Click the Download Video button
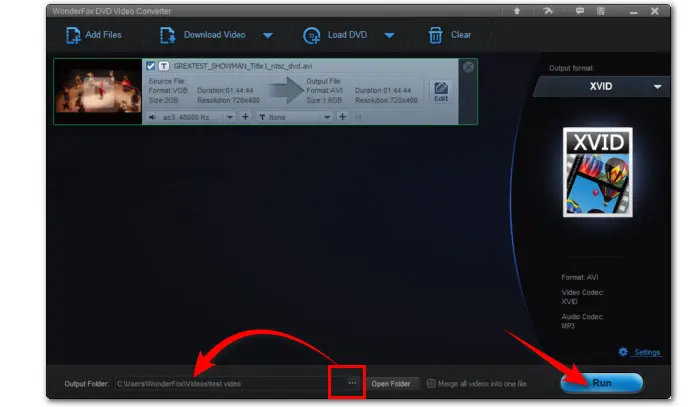700x407 pixels. 203,35
